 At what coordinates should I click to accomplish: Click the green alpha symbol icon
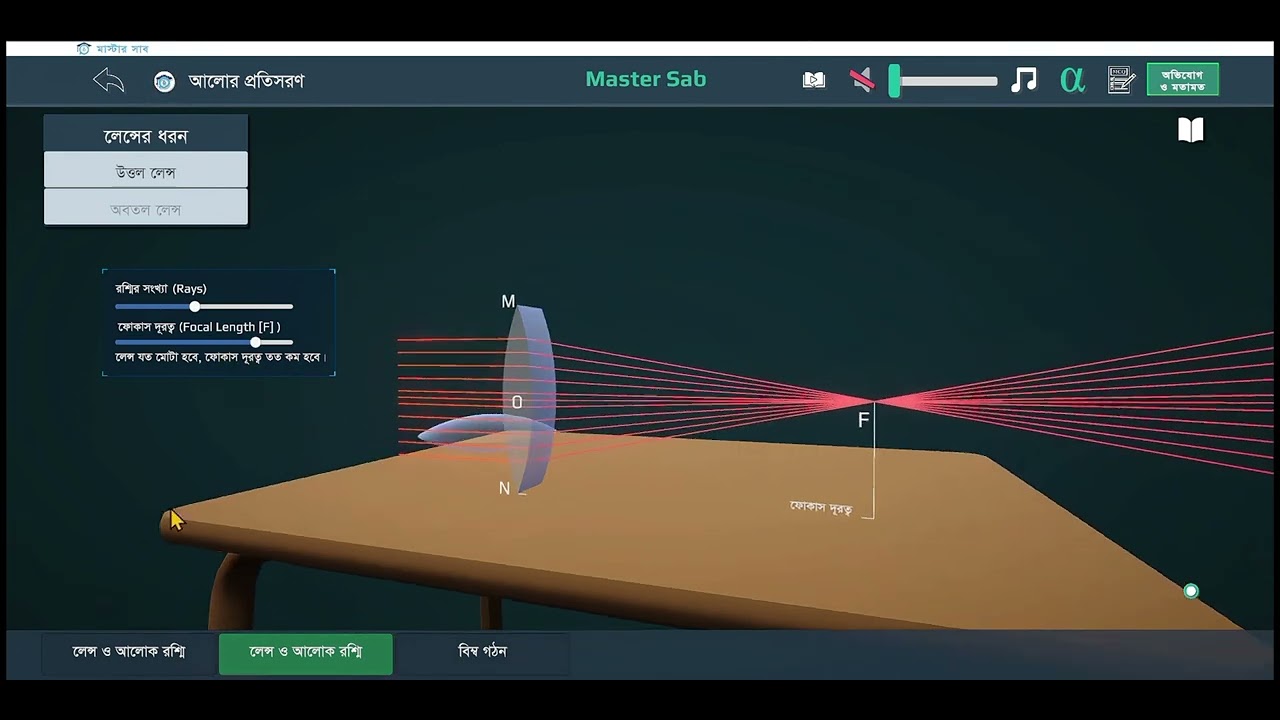click(1072, 80)
